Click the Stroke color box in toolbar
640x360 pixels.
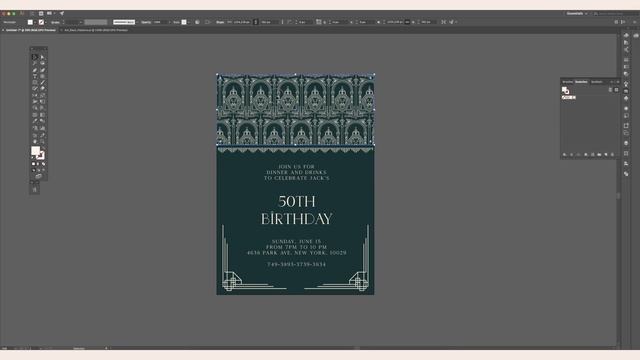(41, 156)
